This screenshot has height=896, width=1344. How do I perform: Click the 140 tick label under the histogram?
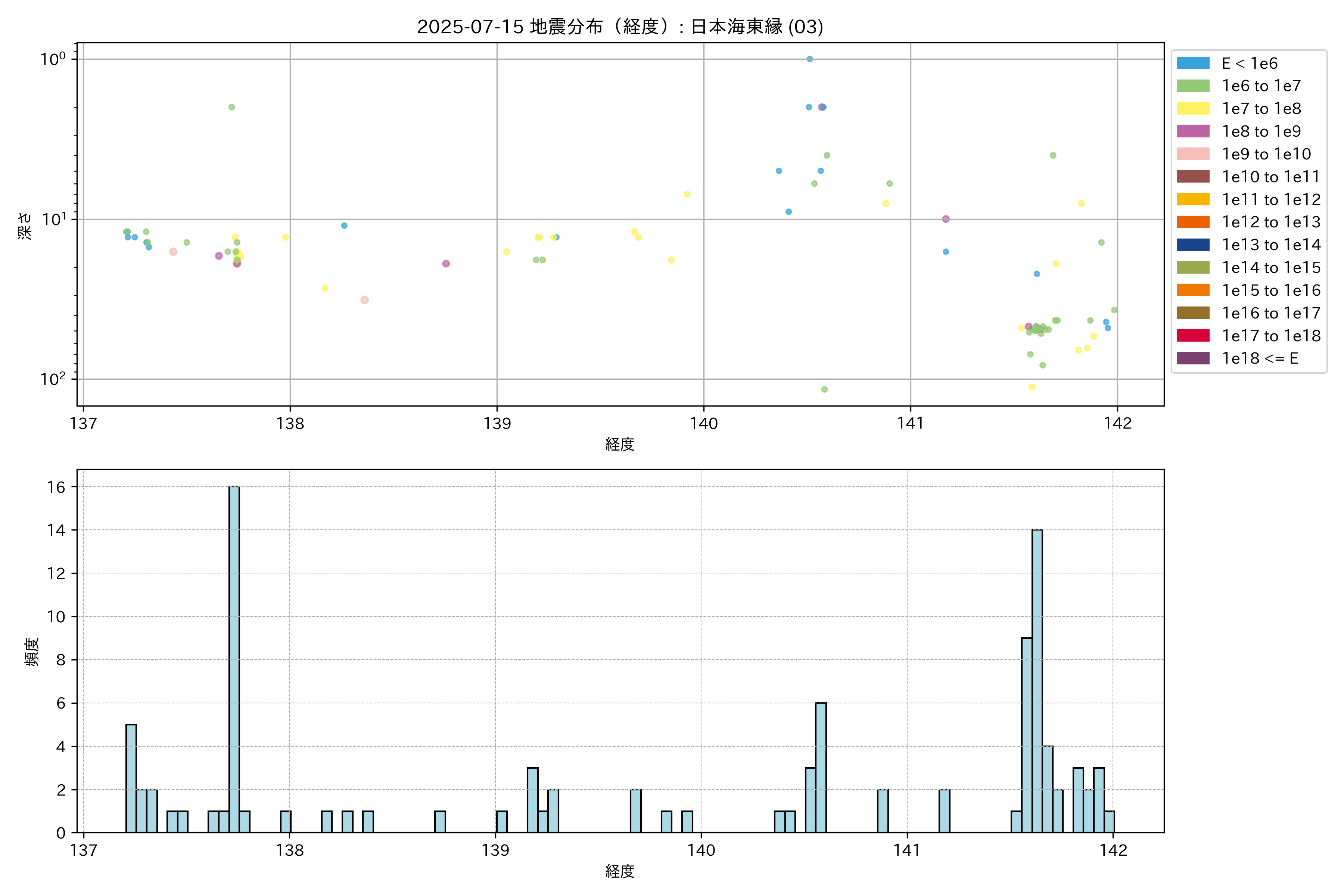(701, 850)
